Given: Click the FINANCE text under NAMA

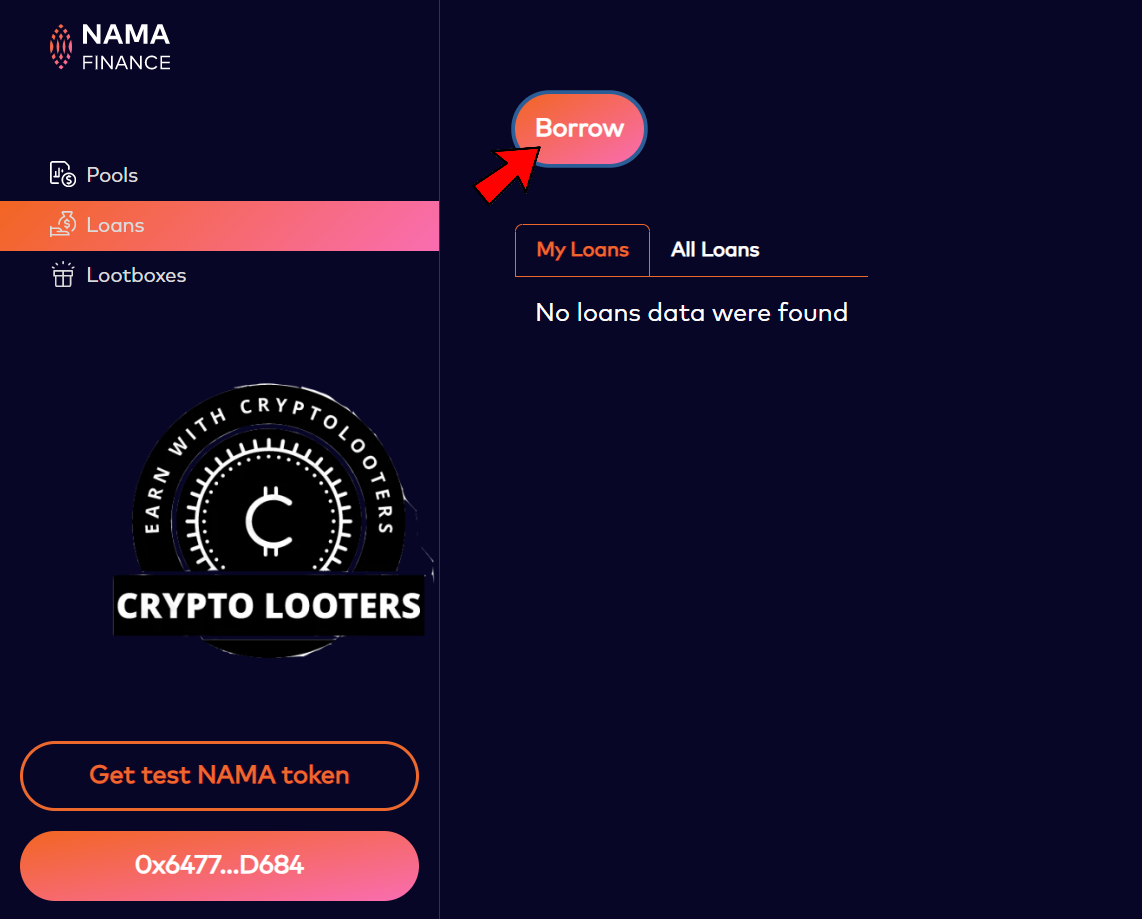Looking at the screenshot, I should (126, 63).
